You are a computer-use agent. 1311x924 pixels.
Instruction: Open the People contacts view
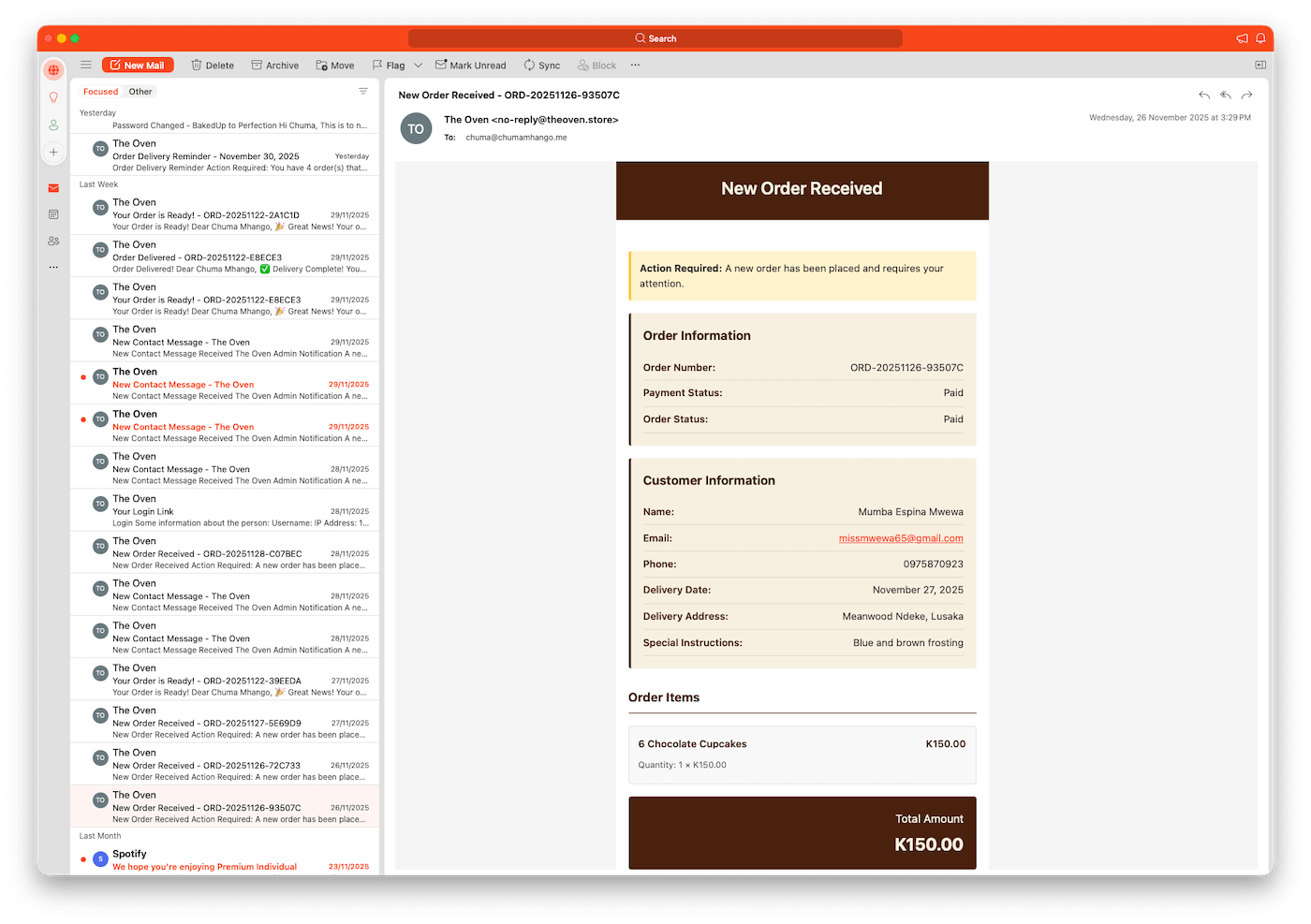[x=53, y=241]
